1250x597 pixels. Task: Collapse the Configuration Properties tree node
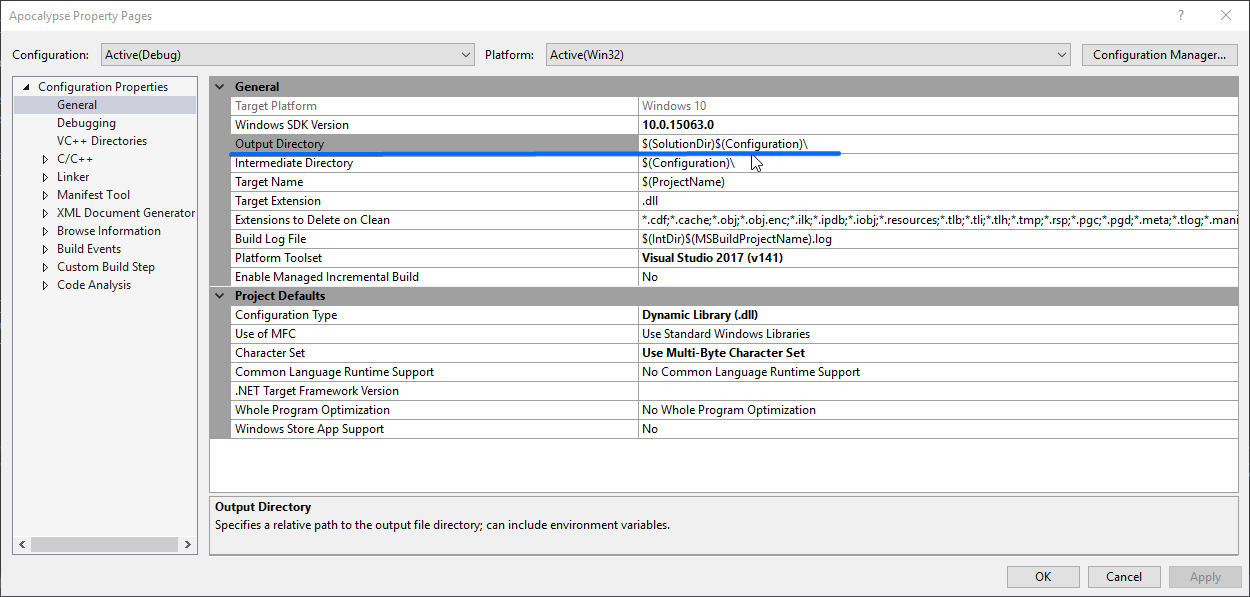27,87
